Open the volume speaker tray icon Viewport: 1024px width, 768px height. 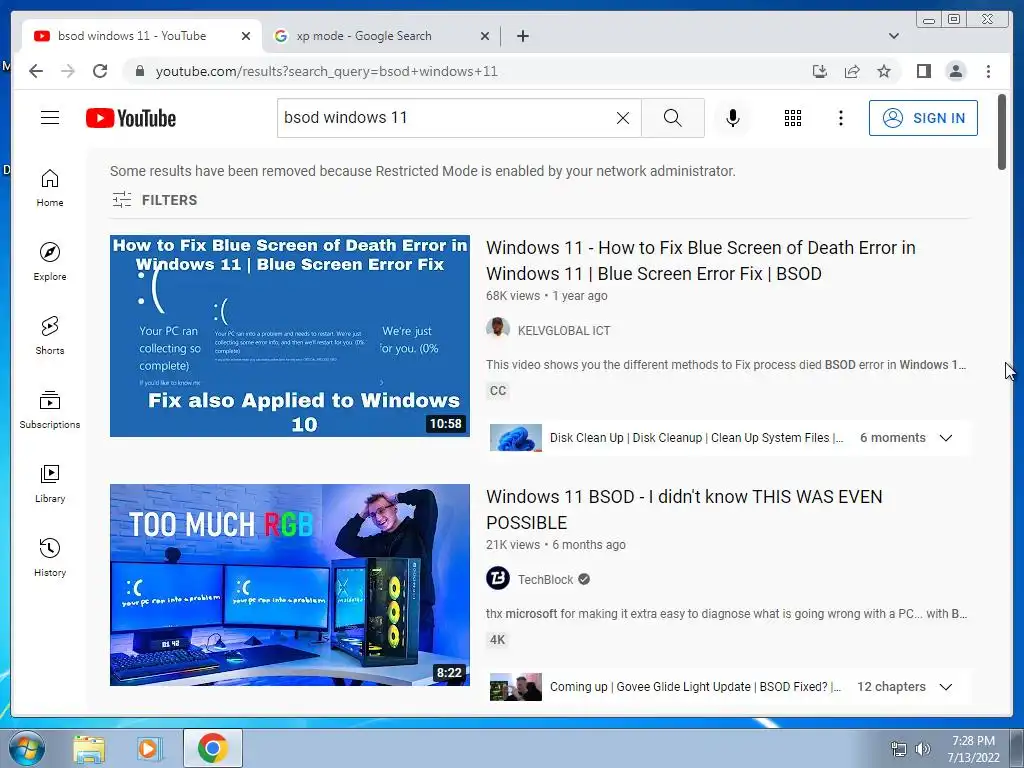923,749
